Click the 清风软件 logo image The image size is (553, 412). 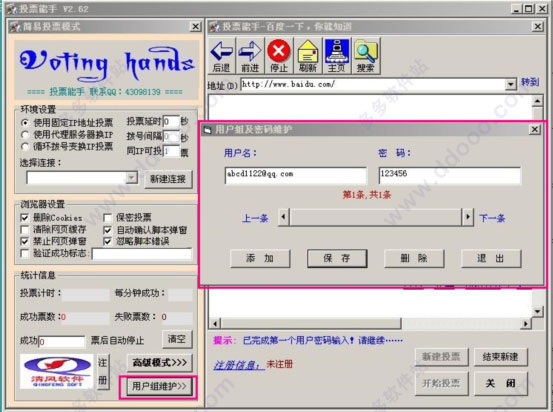[x=56, y=371]
